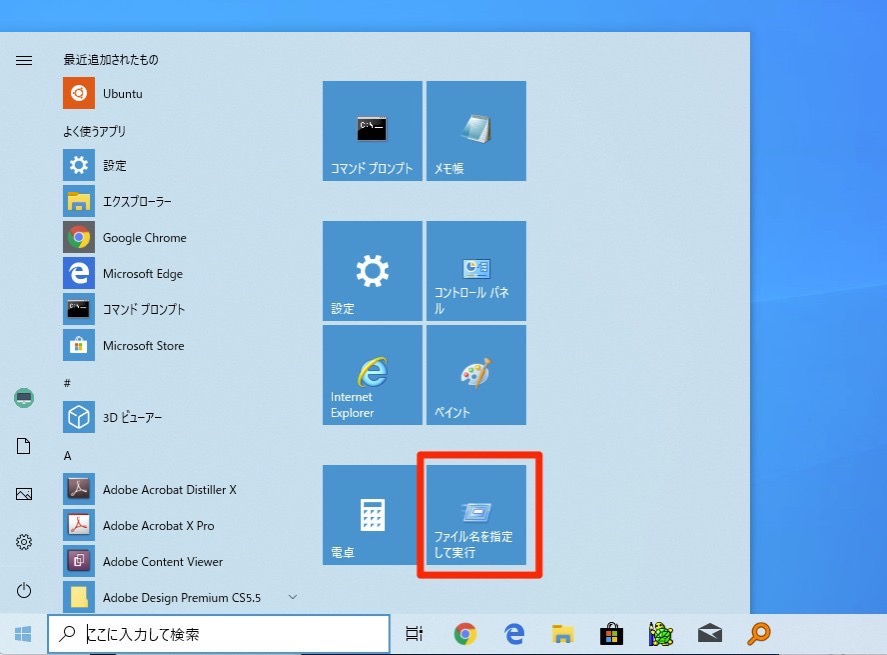Open Edge from the taskbar
Viewport: 887px width, 655px height.
click(x=514, y=634)
